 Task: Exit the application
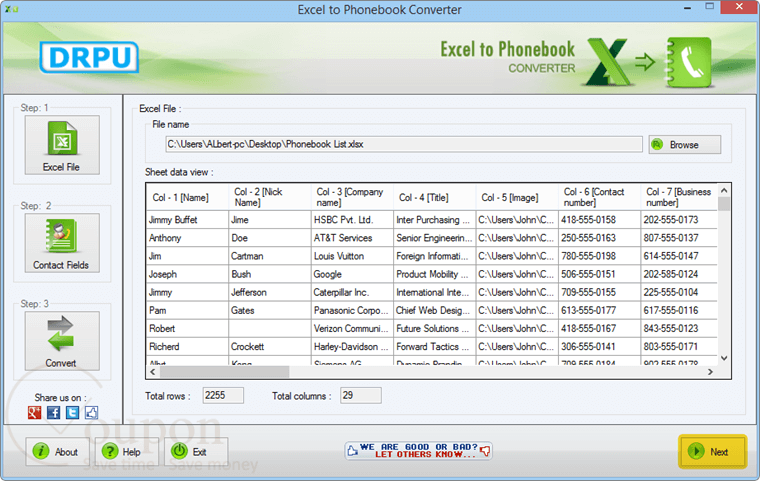pyautogui.click(x=196, y=451)
